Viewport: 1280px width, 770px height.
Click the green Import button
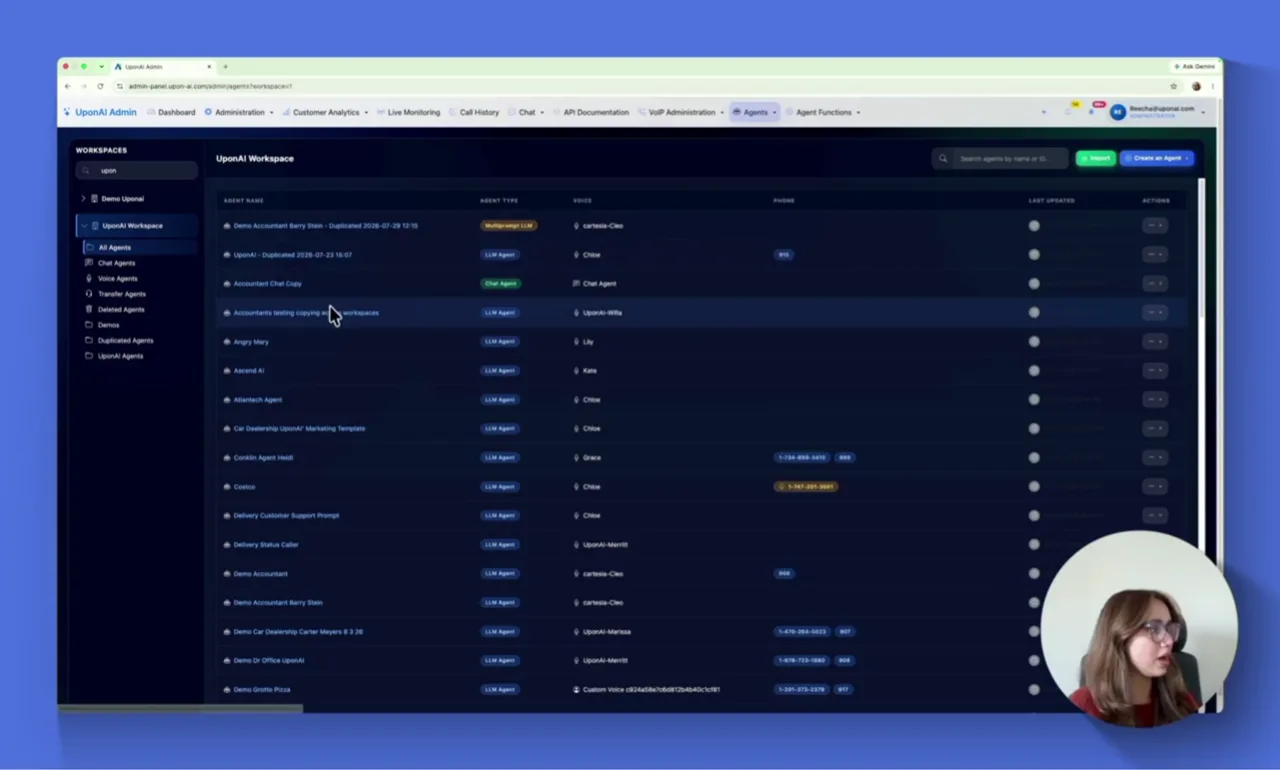pyautogui.click(x=1096, y=158)
